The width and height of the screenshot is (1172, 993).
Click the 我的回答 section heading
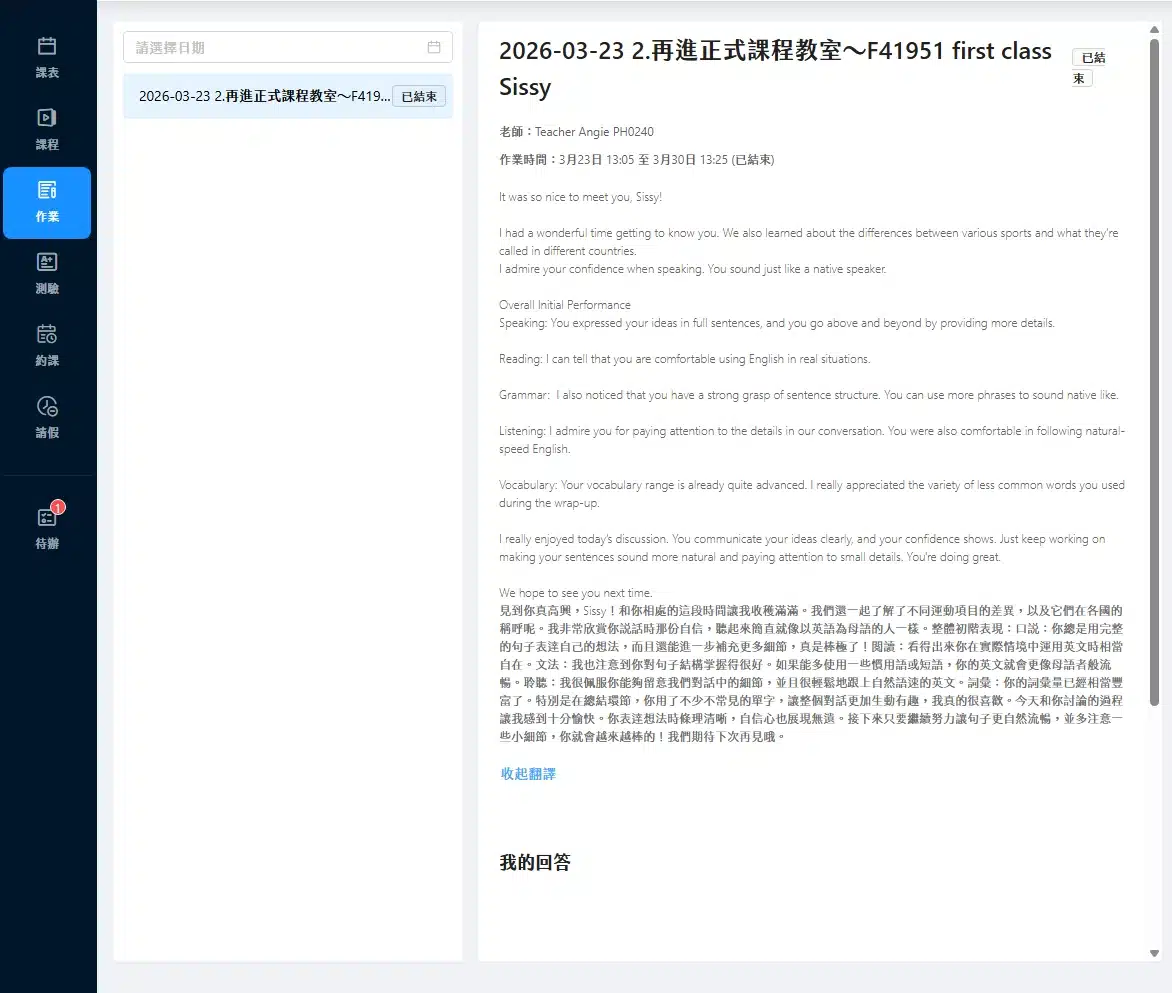[533, 863]
